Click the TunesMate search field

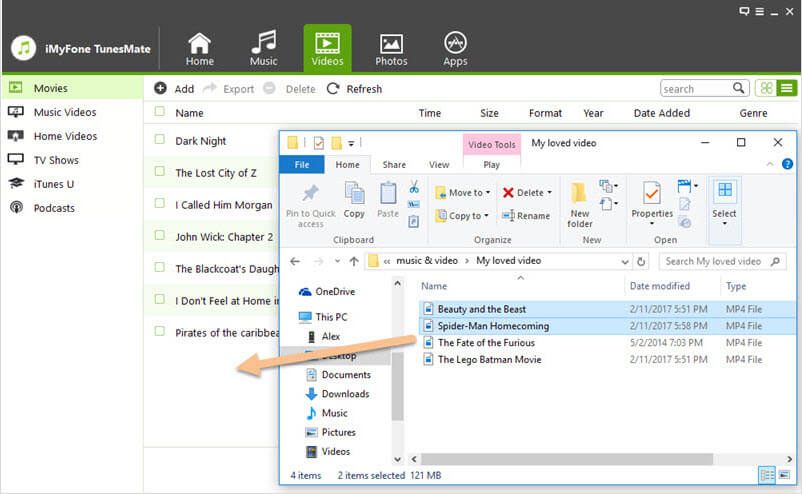(695, 88)
